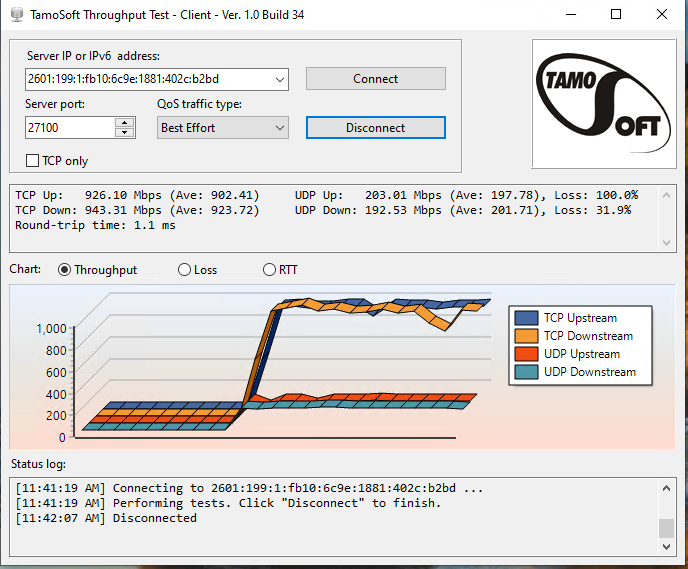Click the "Connecting to 2601:199..." log entry
Screen dimensions: 688x569
[x=249, y=488]
